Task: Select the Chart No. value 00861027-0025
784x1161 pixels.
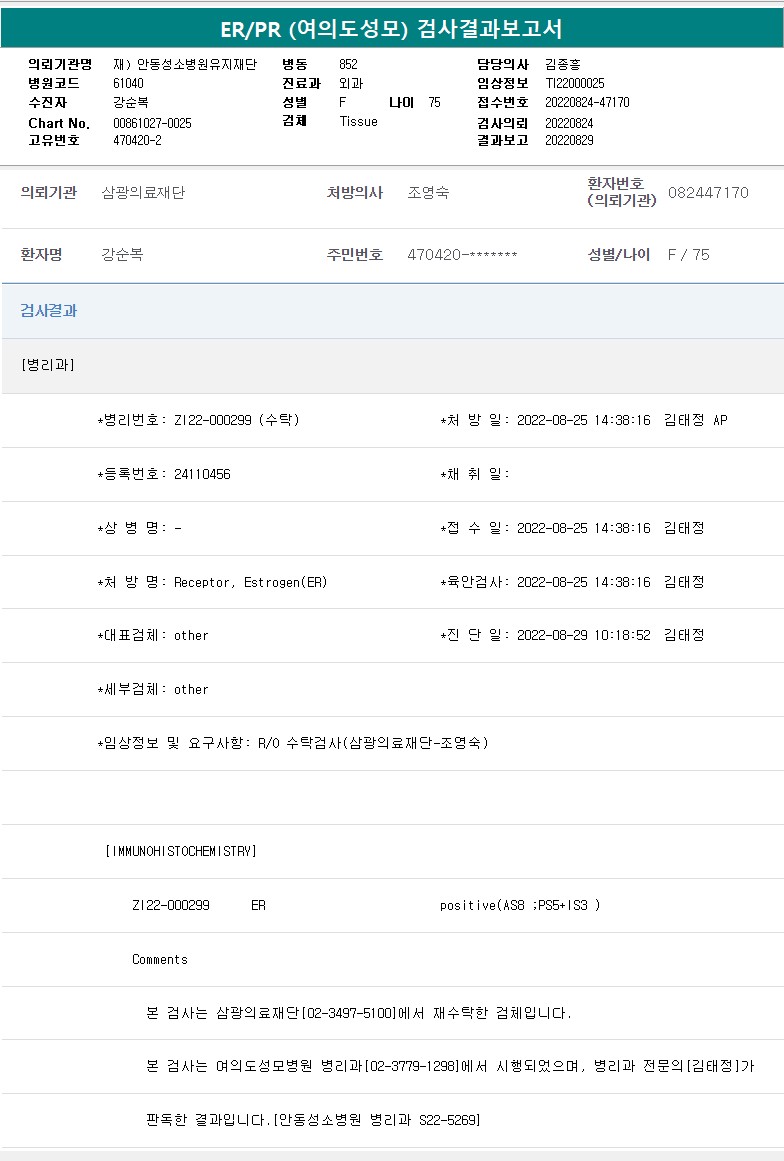Action: 152,123
